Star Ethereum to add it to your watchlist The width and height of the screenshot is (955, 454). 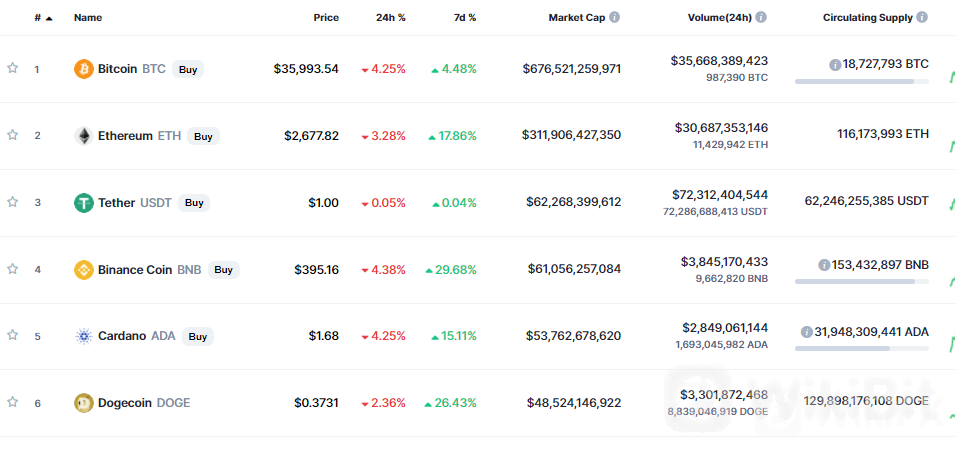click(x=12, y=135)
